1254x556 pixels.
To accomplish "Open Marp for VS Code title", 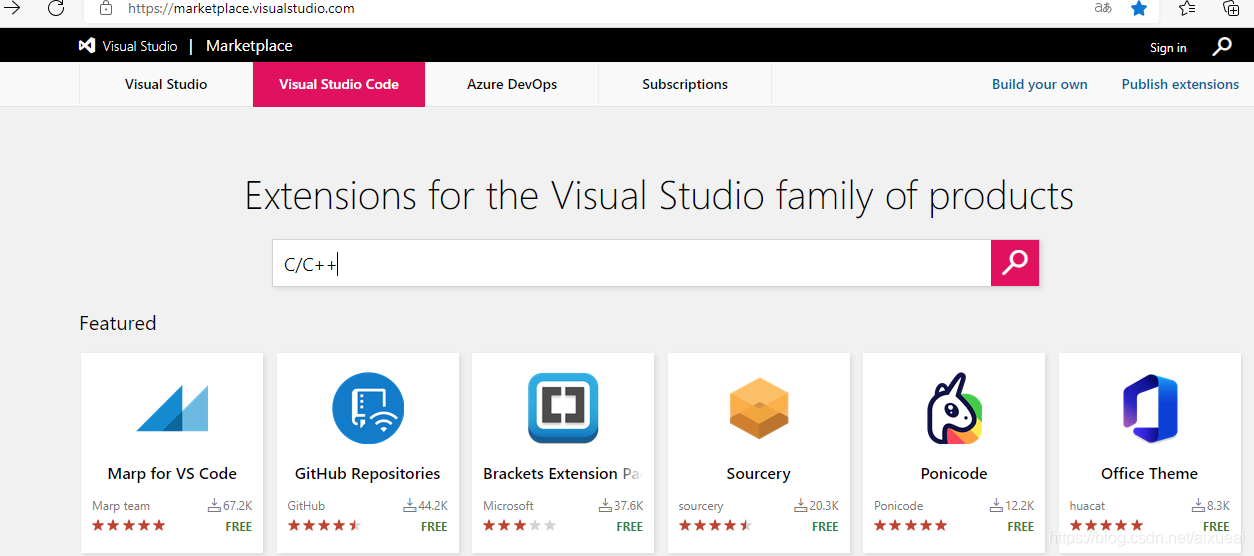I will (x=172, y=473).
